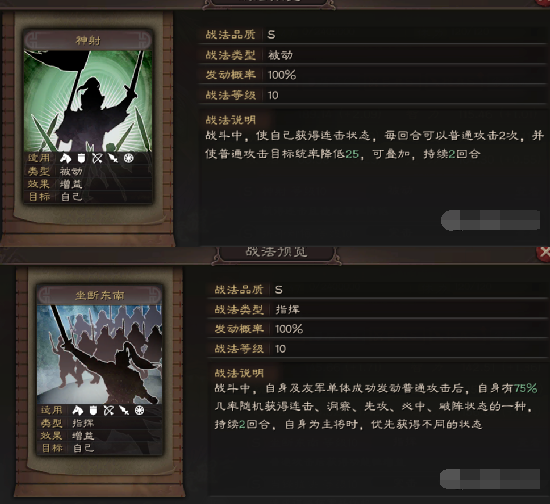Select the shield troop icon on 坐断东南 card
The height and width of the screenshot is (504, 550).
tap(93, 410)
